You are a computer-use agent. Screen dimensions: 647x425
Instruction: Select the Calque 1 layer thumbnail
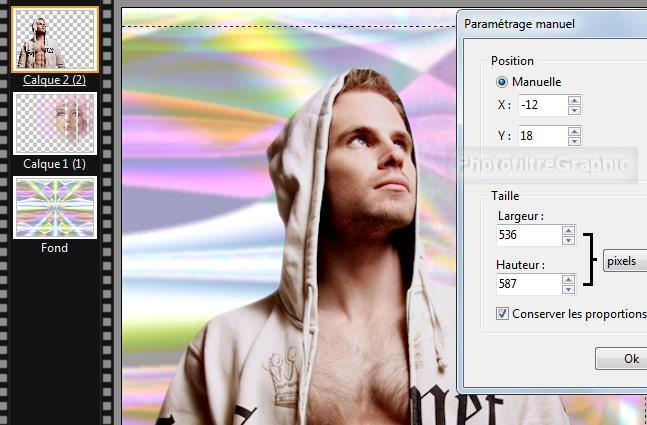(55, 124)
